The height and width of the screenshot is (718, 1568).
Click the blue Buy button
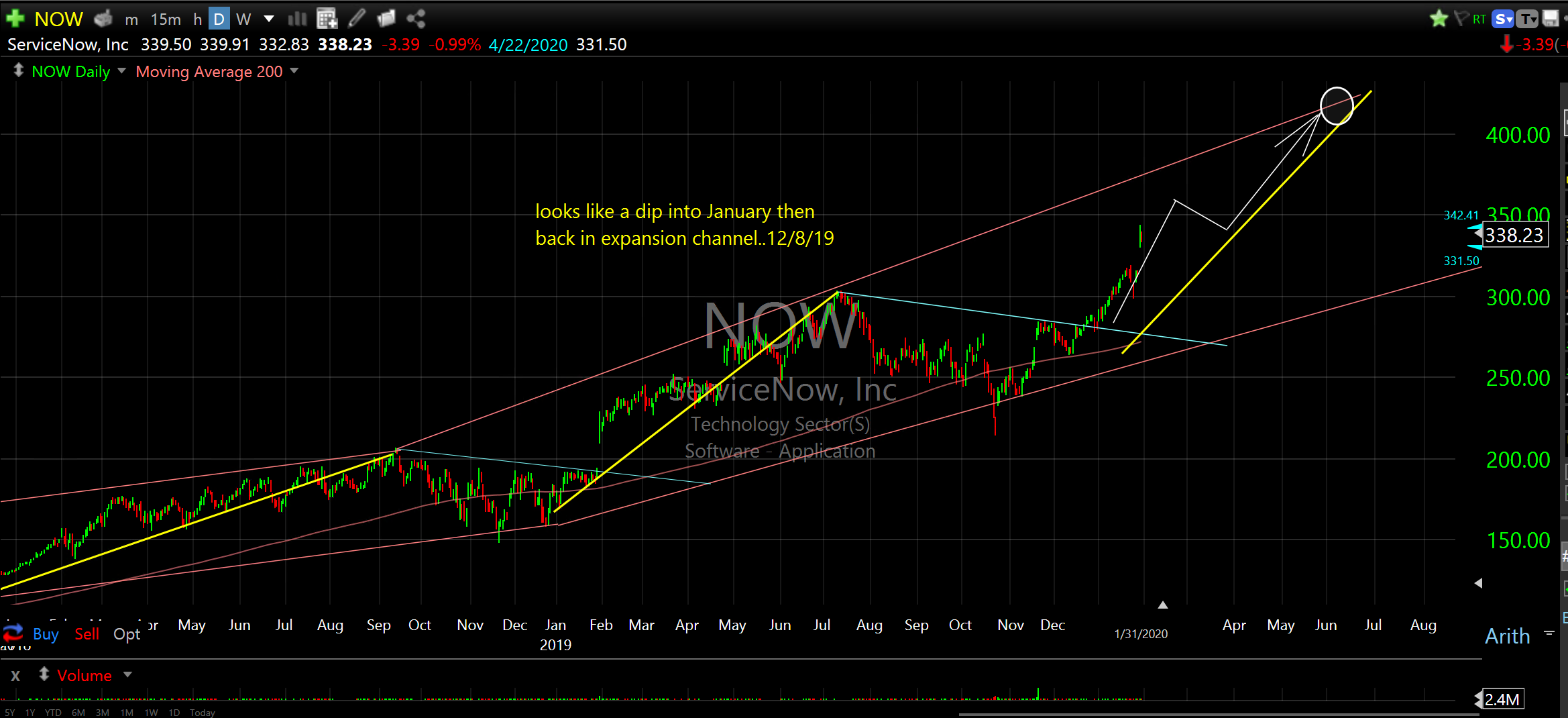(x=46, y=634)
